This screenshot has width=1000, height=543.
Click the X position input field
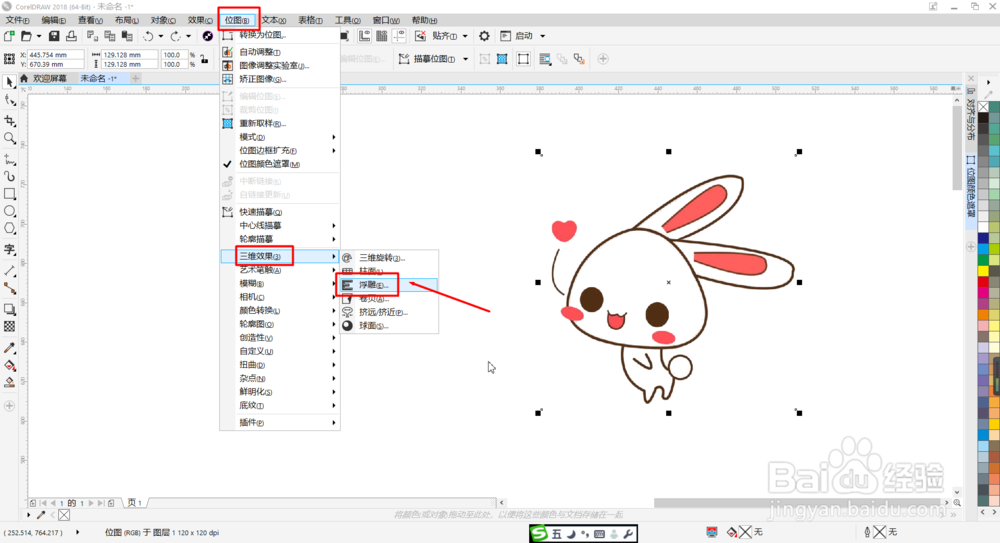click(55, 55)
